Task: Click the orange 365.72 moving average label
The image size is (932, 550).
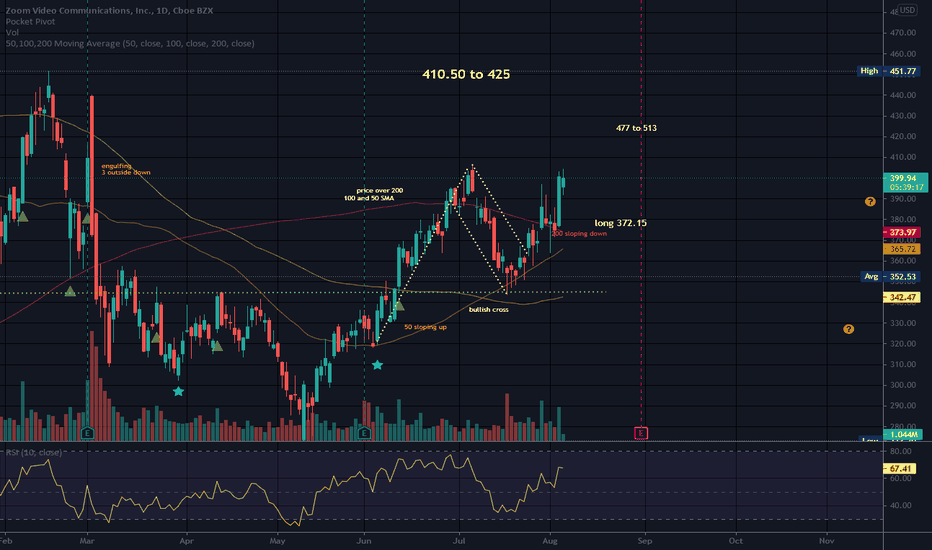Action: pos(902,249)
